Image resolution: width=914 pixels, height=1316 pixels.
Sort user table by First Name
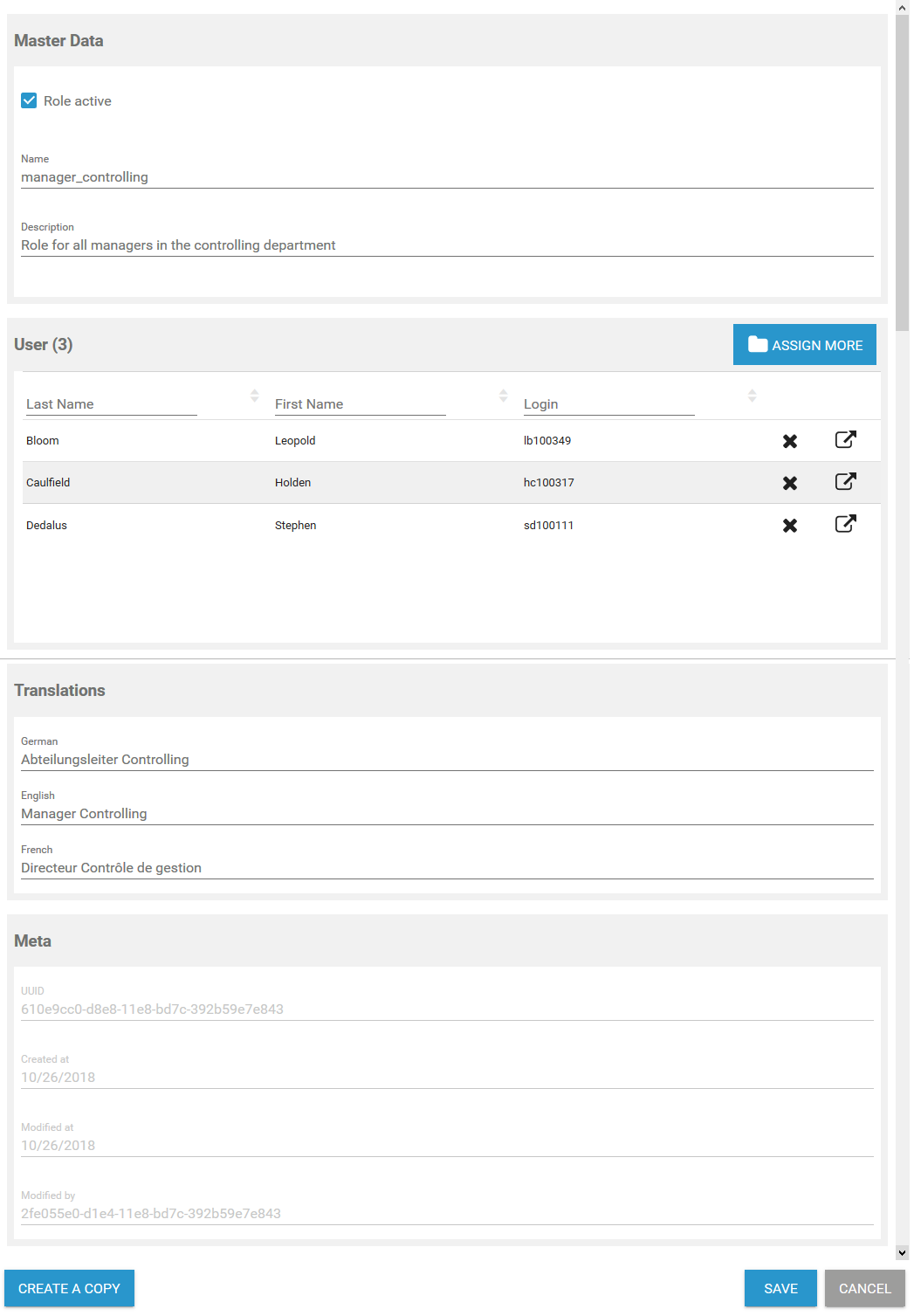503,396
